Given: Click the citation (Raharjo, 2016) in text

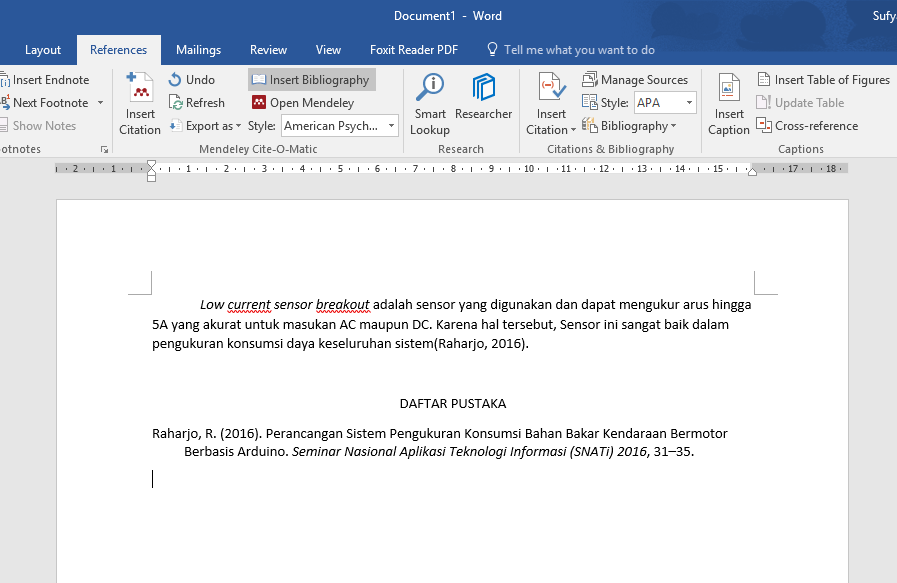Looking at the screenshot, I should [479, 343].
